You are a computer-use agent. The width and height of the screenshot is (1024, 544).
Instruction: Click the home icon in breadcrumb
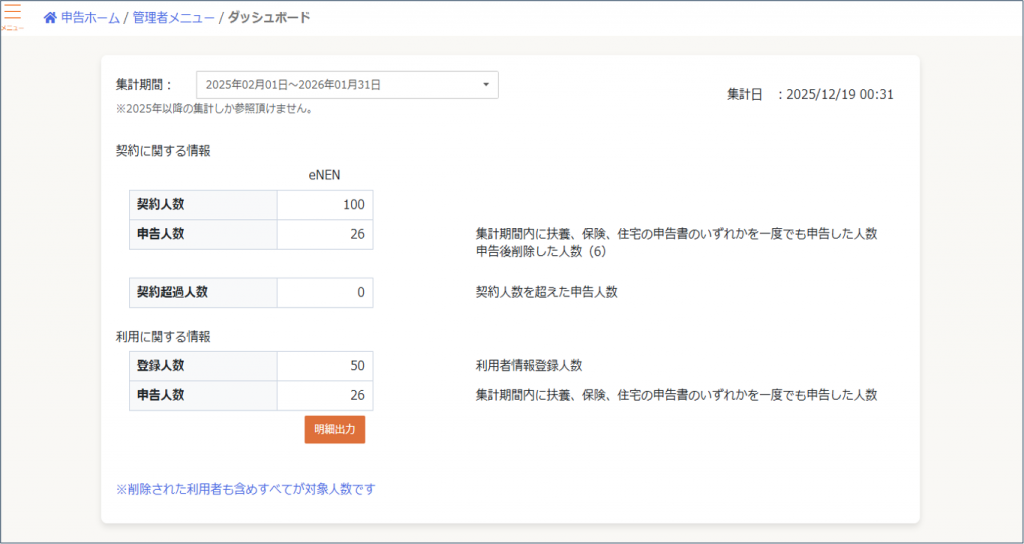coord(50,18)
